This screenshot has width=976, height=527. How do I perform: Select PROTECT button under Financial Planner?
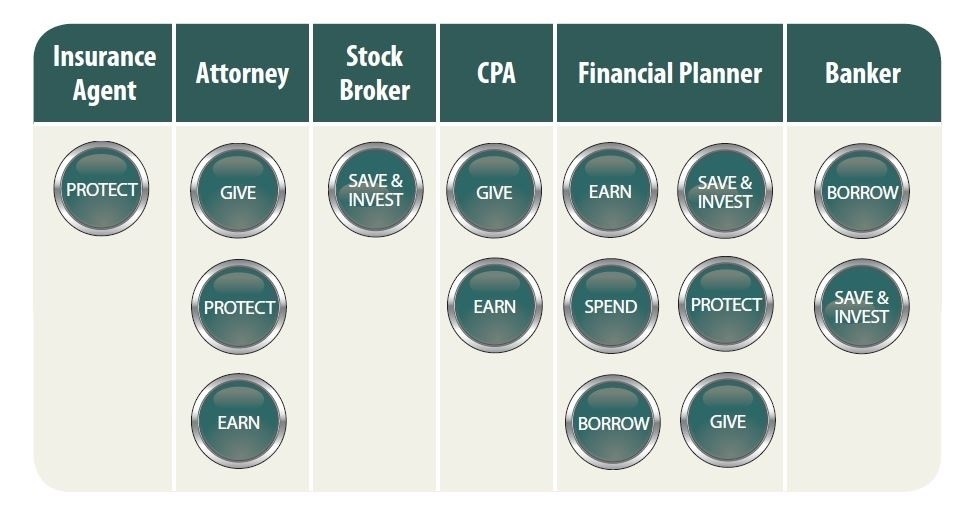coord(726,305)
